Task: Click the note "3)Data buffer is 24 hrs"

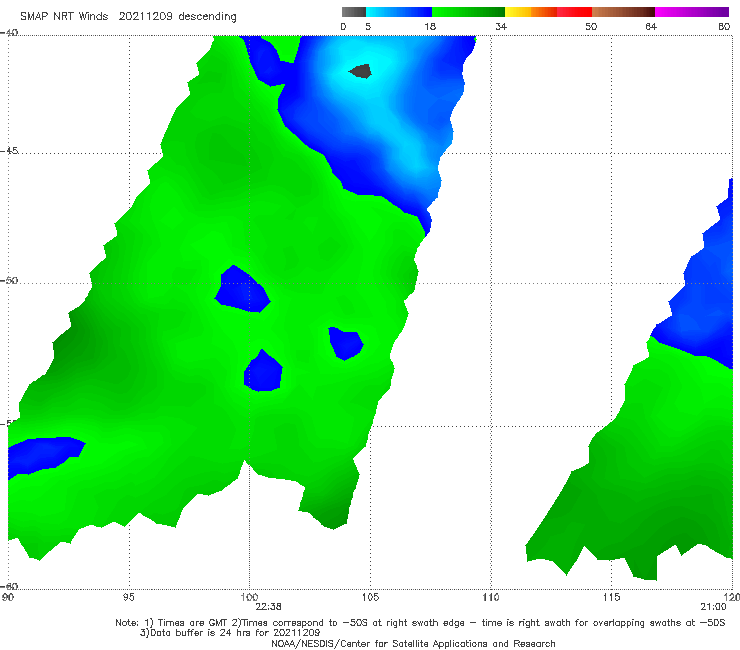Action: (x=230, y=633)
